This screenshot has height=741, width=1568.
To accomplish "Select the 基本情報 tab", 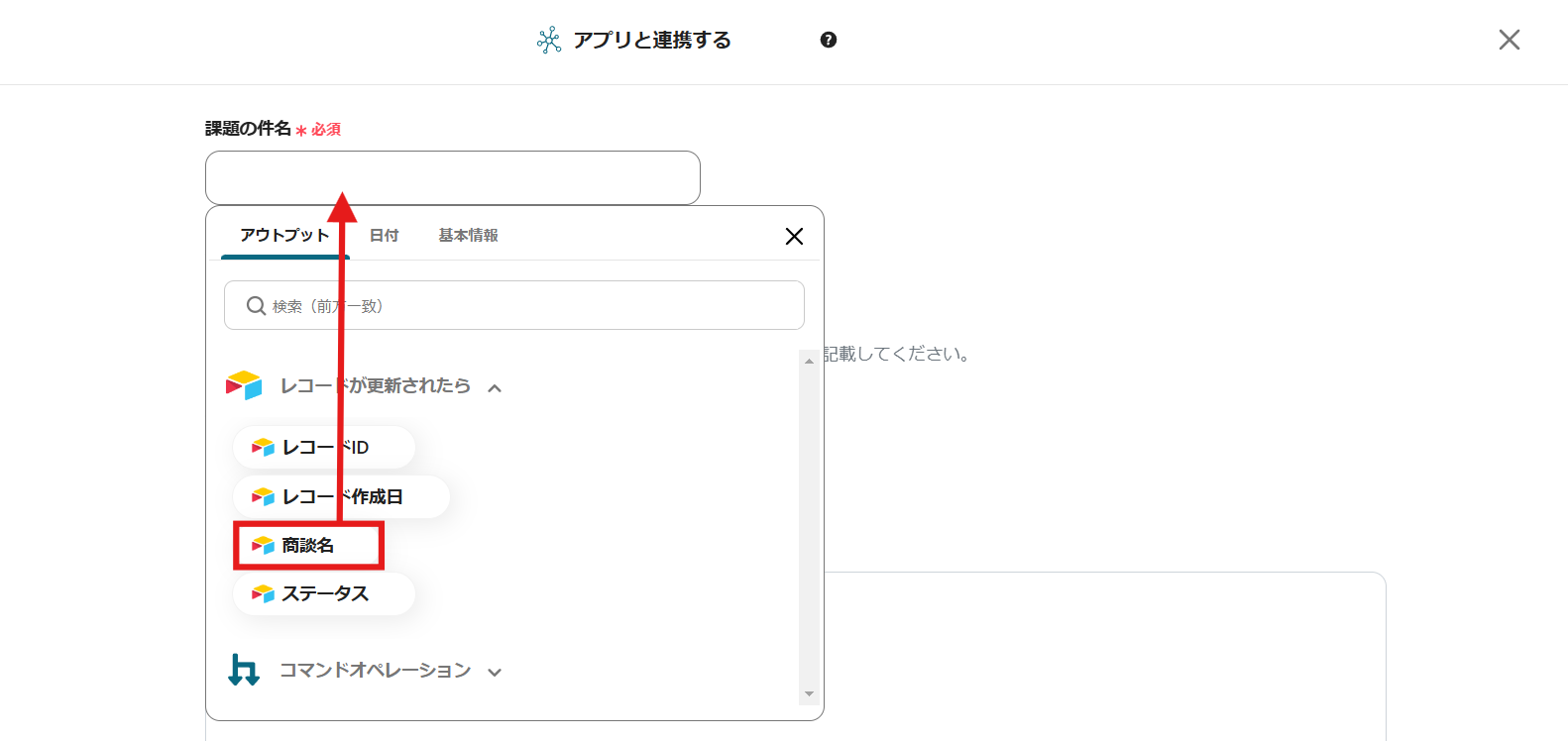I will point(468,236).
